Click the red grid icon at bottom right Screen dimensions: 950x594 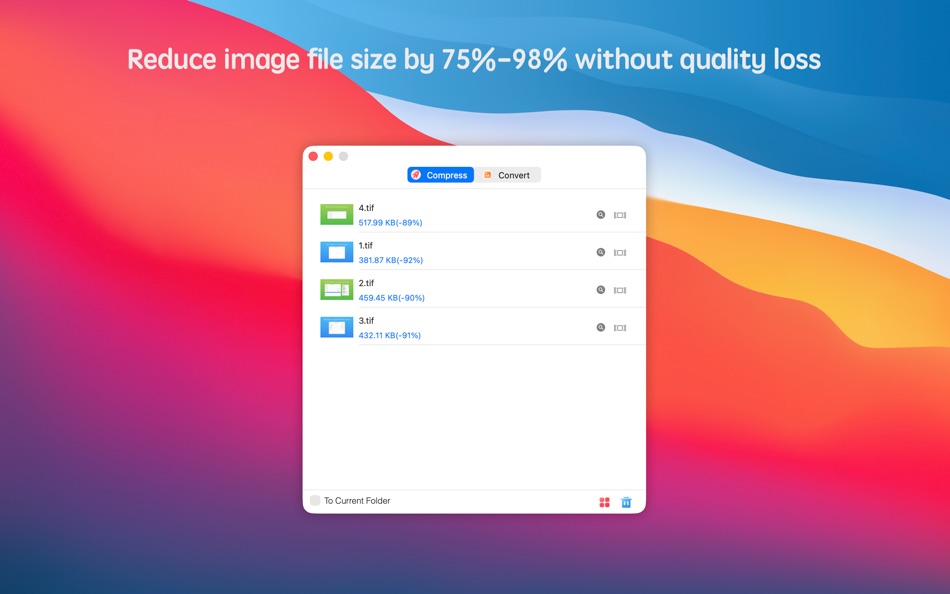click(x=604, y=501)
